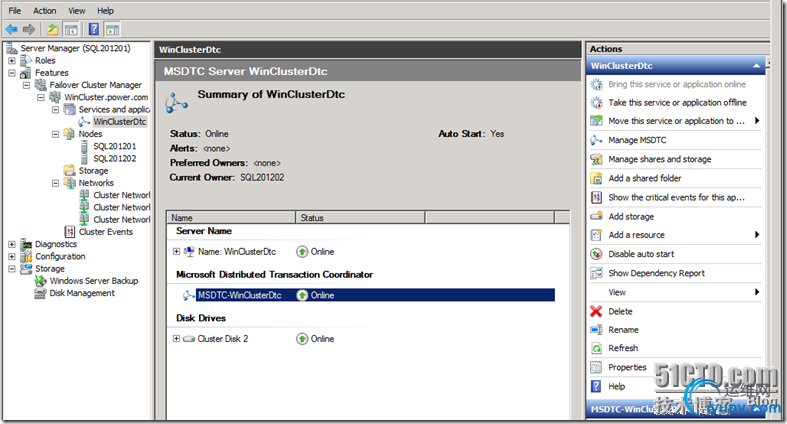This screenshot has height=424, width=787.
Task: Click the Windows Server Backup icon
Action: pyautogui.click(x=40, y=281)
